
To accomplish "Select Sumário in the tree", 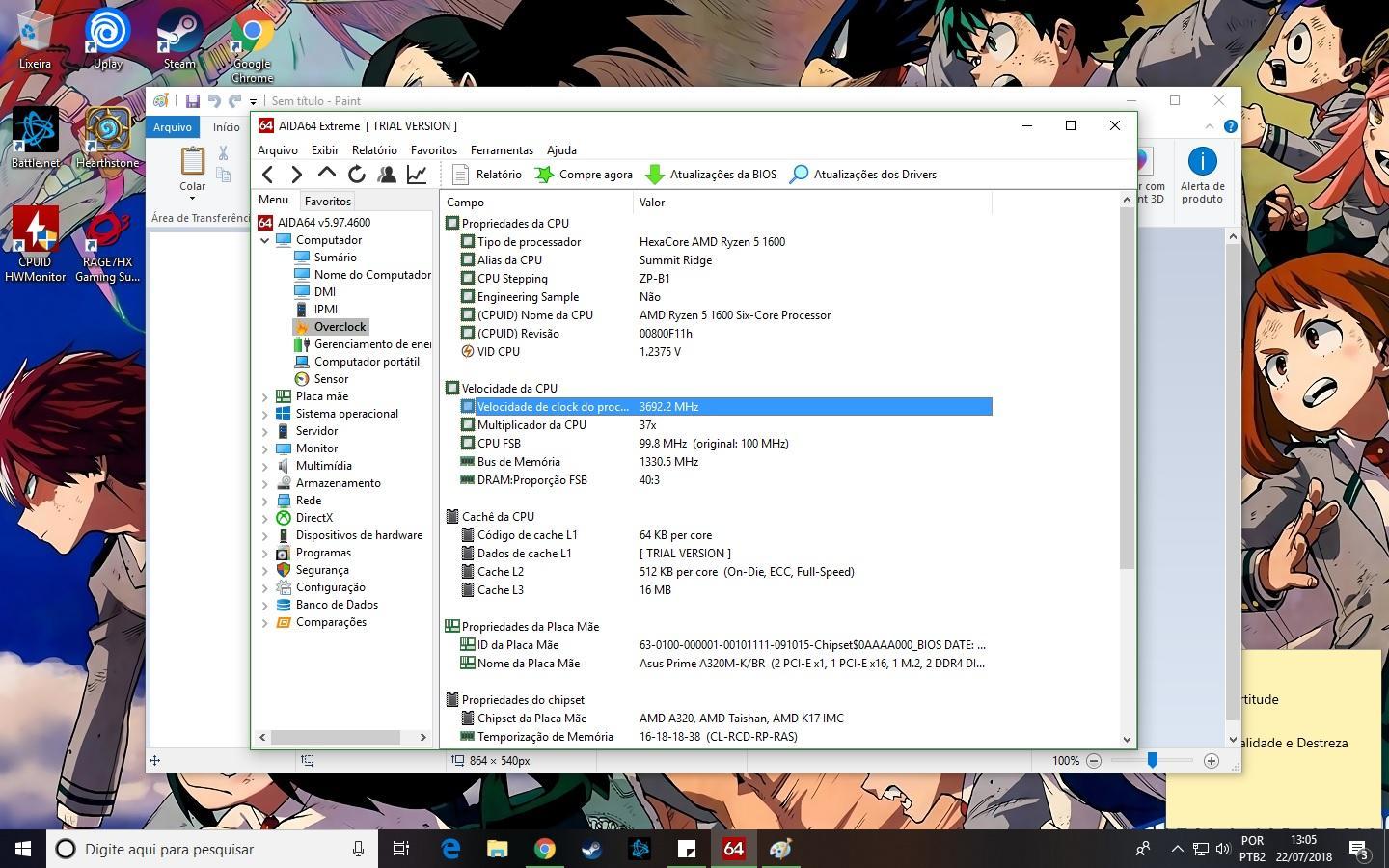I will click(335, 258).
